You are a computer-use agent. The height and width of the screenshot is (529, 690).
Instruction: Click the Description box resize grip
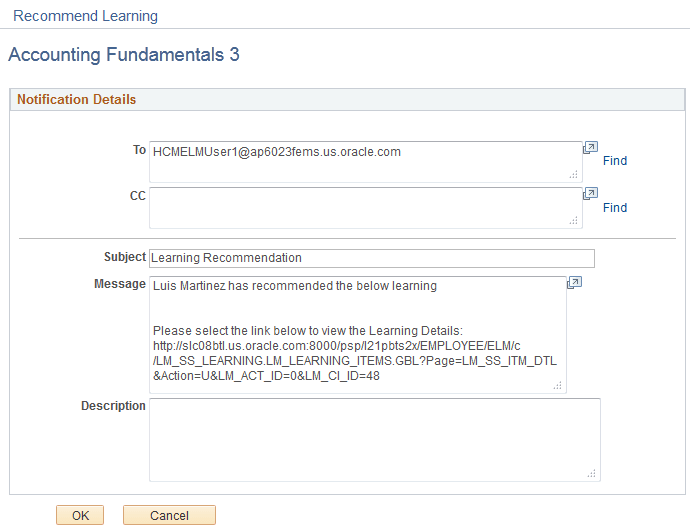click(592, 474)
